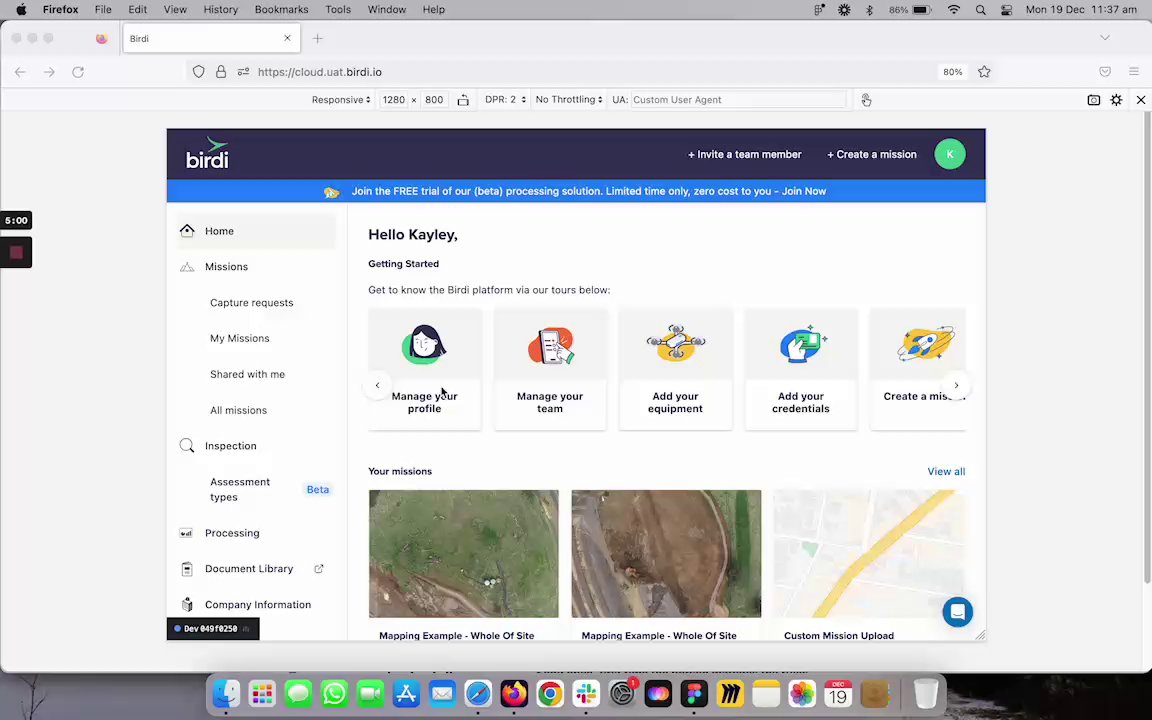Open My Missions in the sidebar
Screen dimensions: 1152x720
(240, 339)
